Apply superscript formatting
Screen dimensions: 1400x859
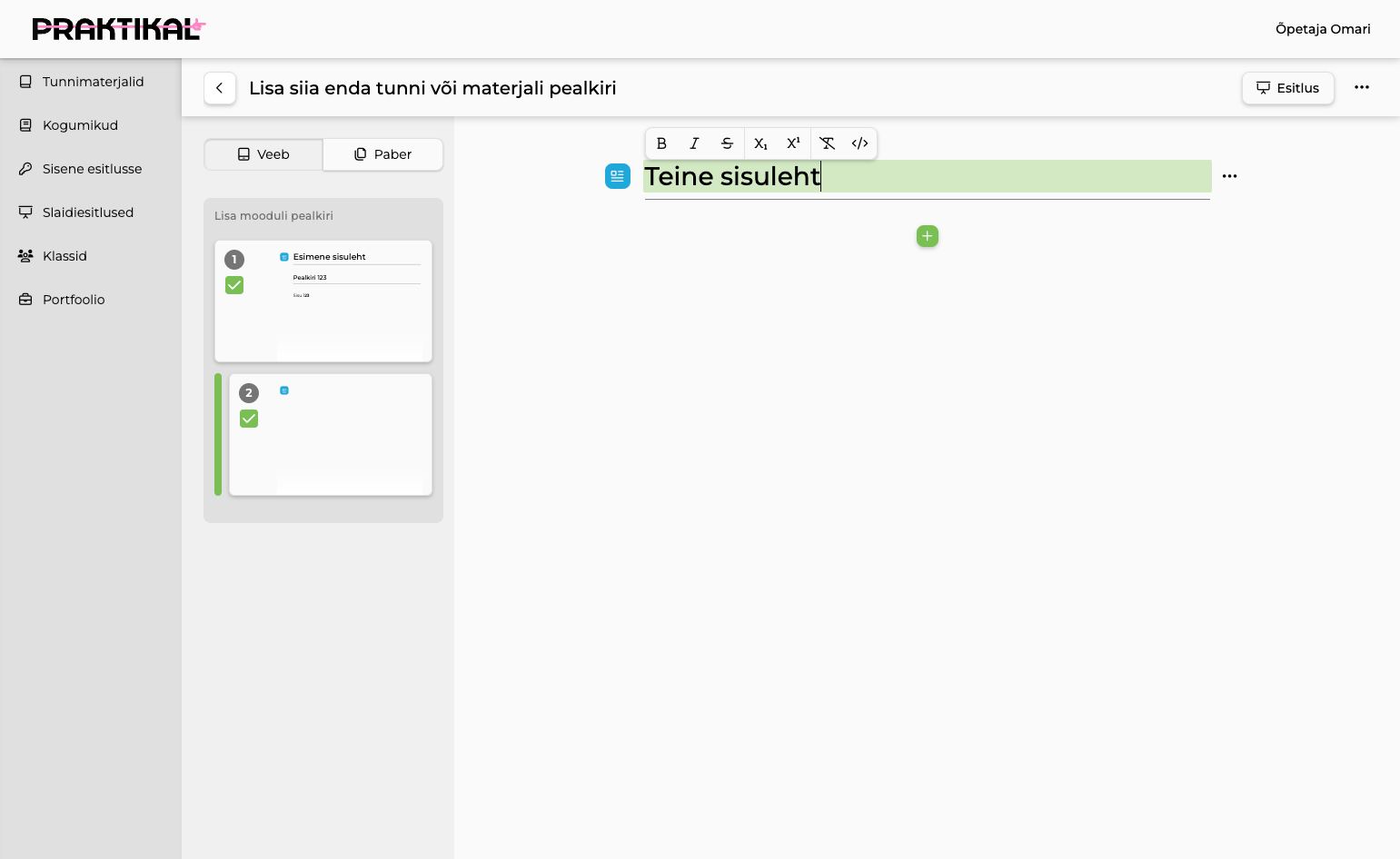(x=793, y=143)
